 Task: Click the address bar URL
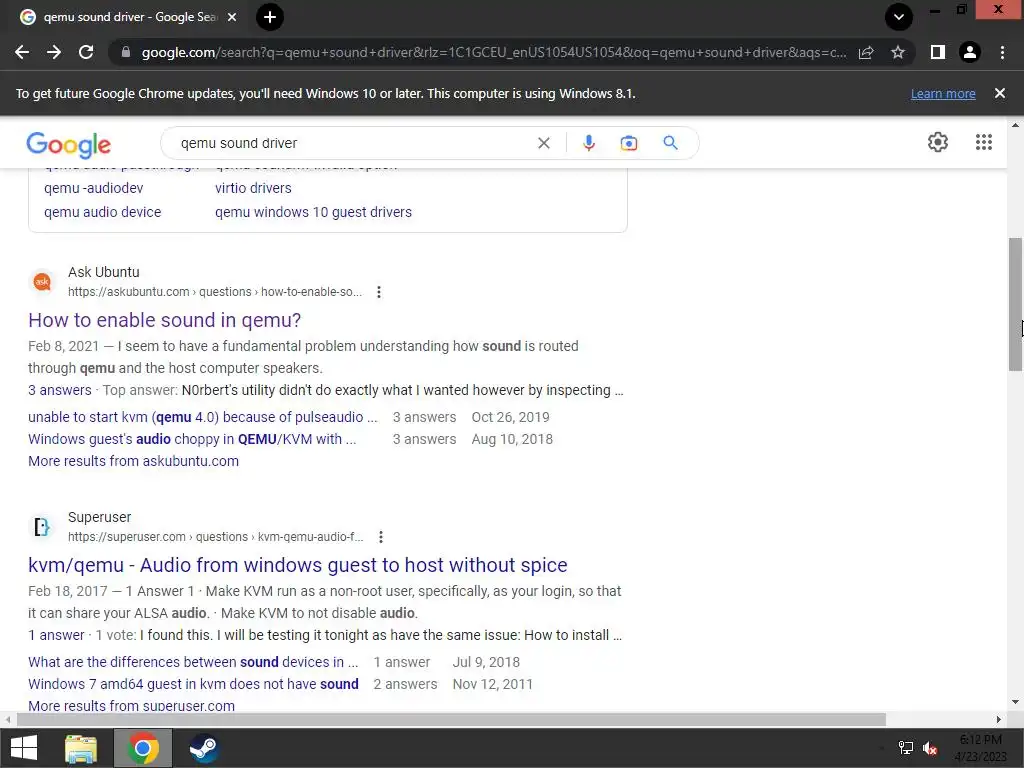(494, 52)
